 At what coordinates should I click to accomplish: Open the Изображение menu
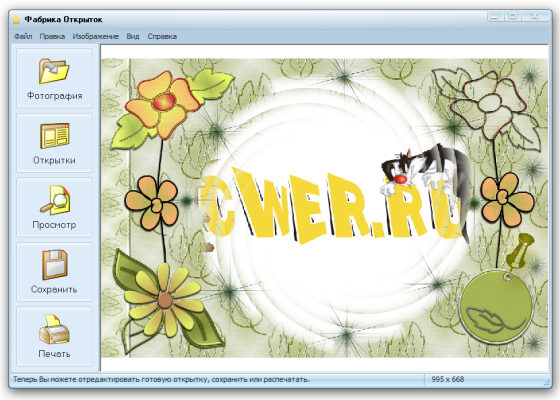96,36
